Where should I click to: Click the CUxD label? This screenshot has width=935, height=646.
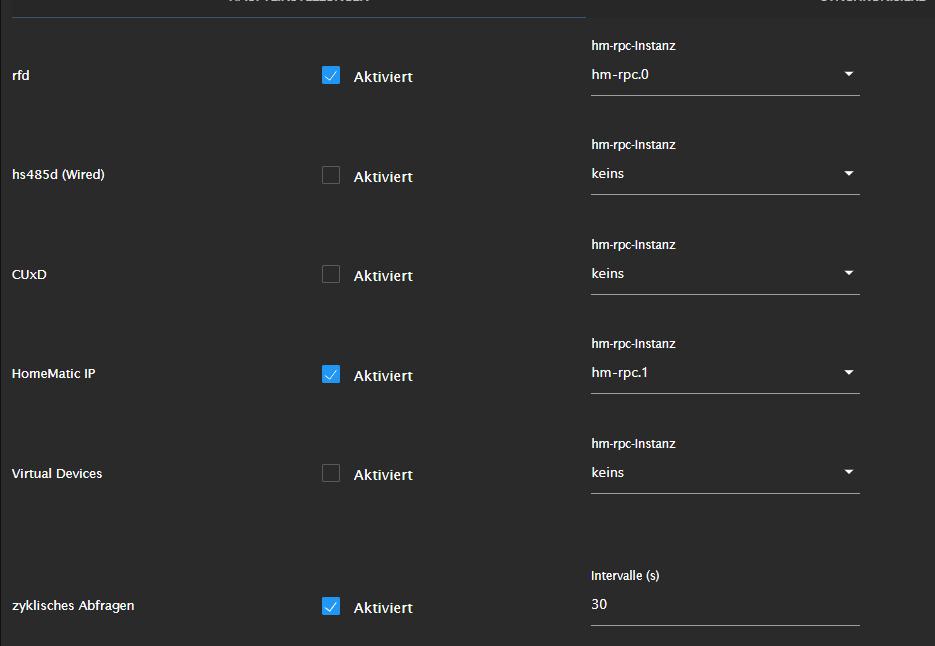[29, 274]
